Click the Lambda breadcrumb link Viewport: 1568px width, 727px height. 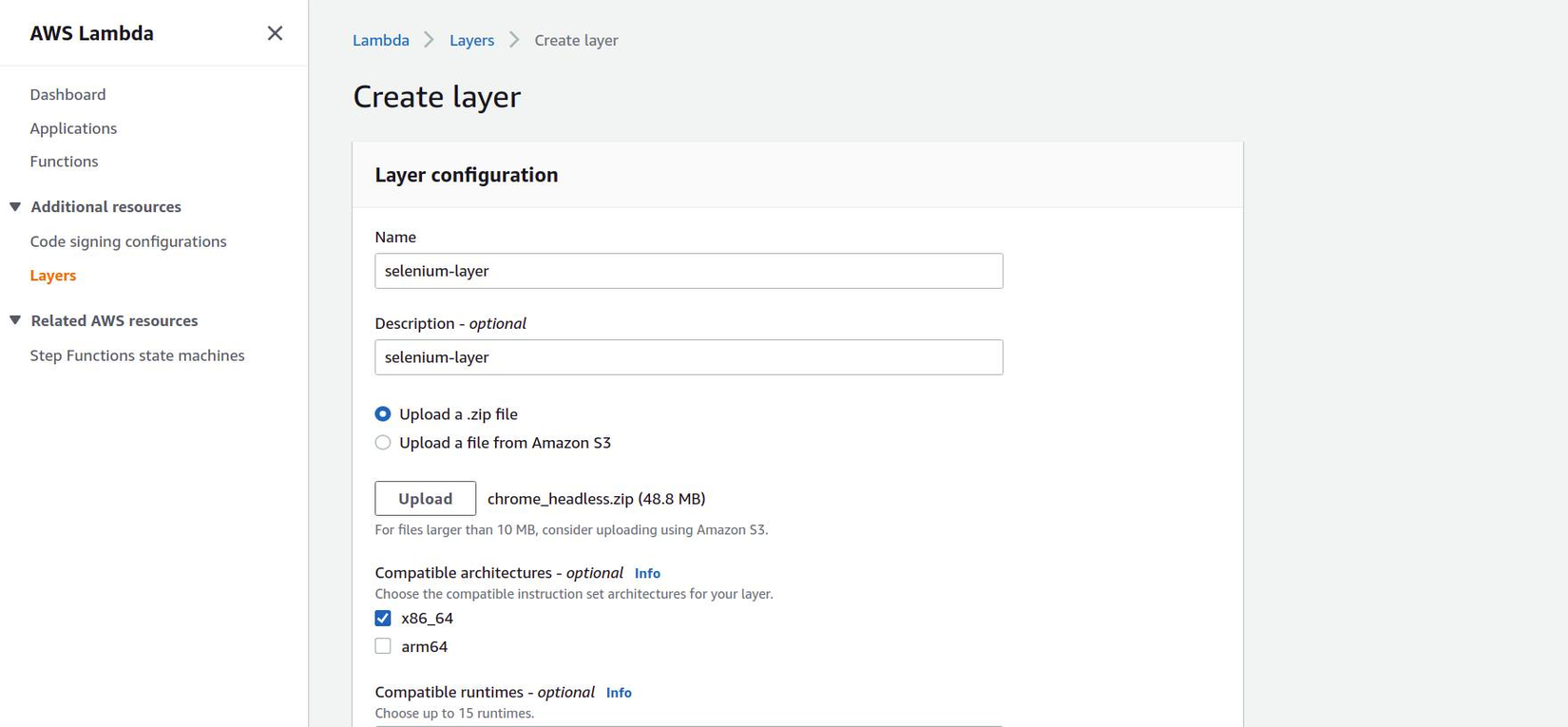click(380, 40)
